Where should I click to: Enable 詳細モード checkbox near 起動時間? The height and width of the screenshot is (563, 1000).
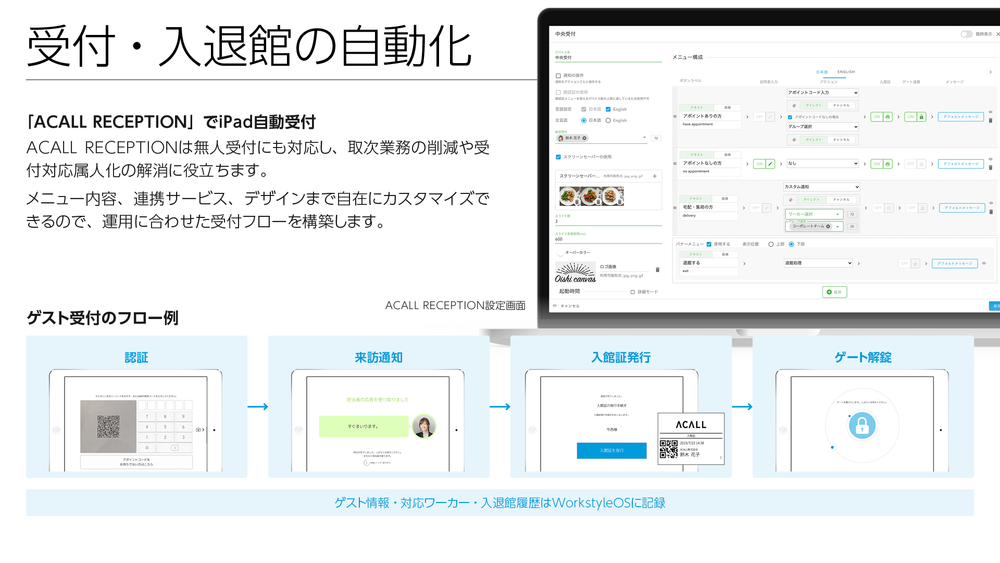(633, 292)
